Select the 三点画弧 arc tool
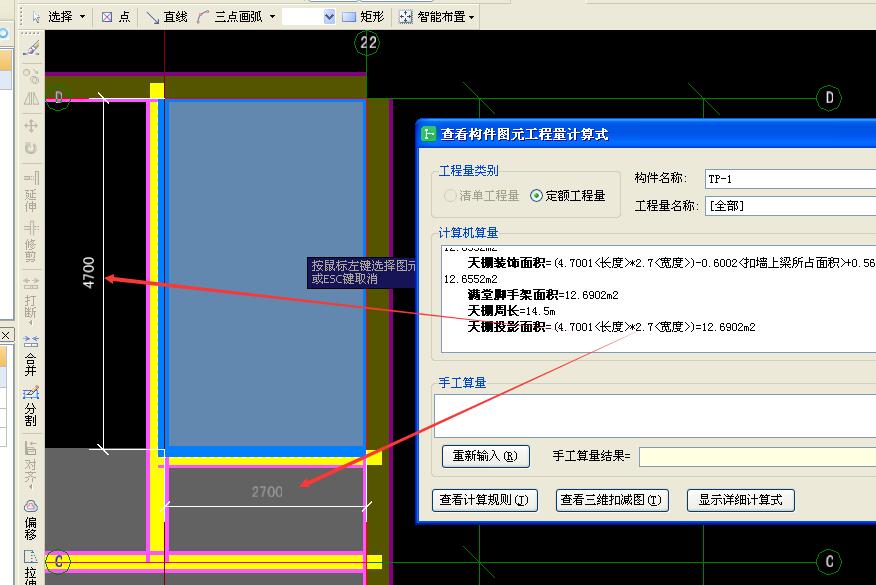Viewport: 876px width, 585px height. click(x=230, y=17)
